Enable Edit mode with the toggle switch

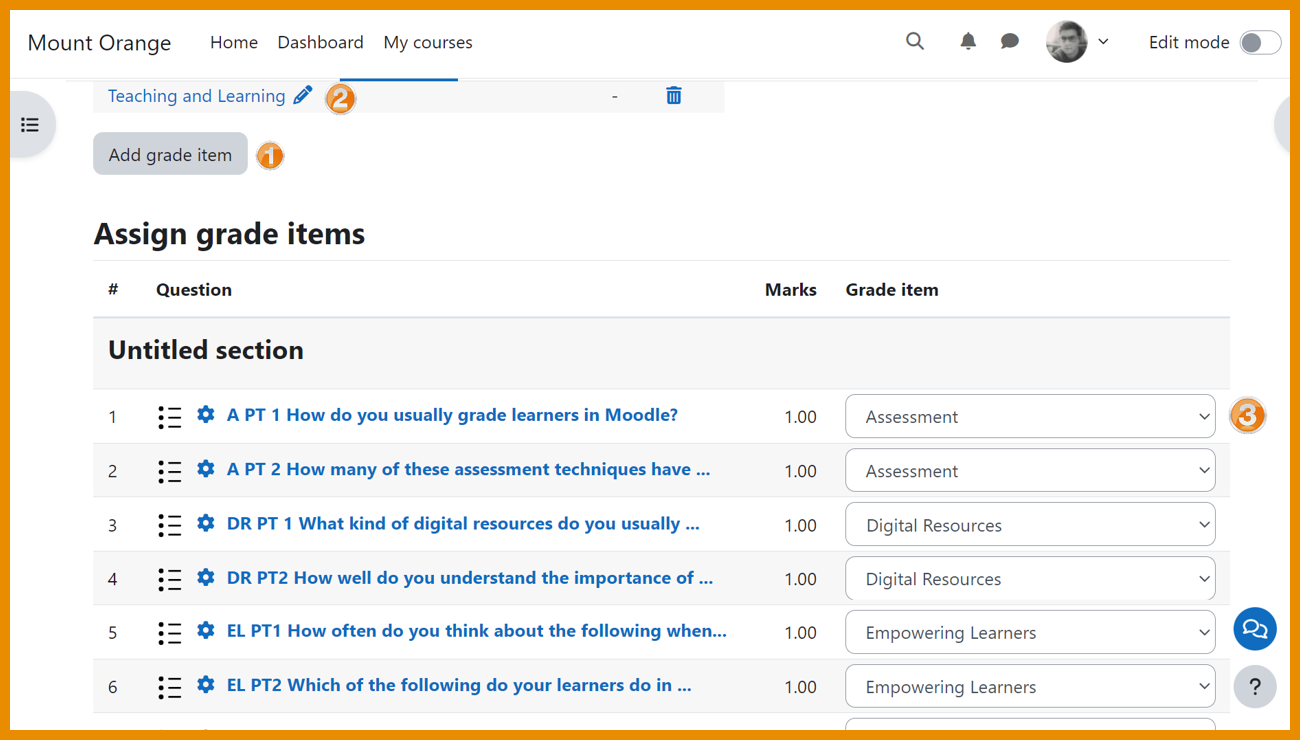(x=1260, y=42)
